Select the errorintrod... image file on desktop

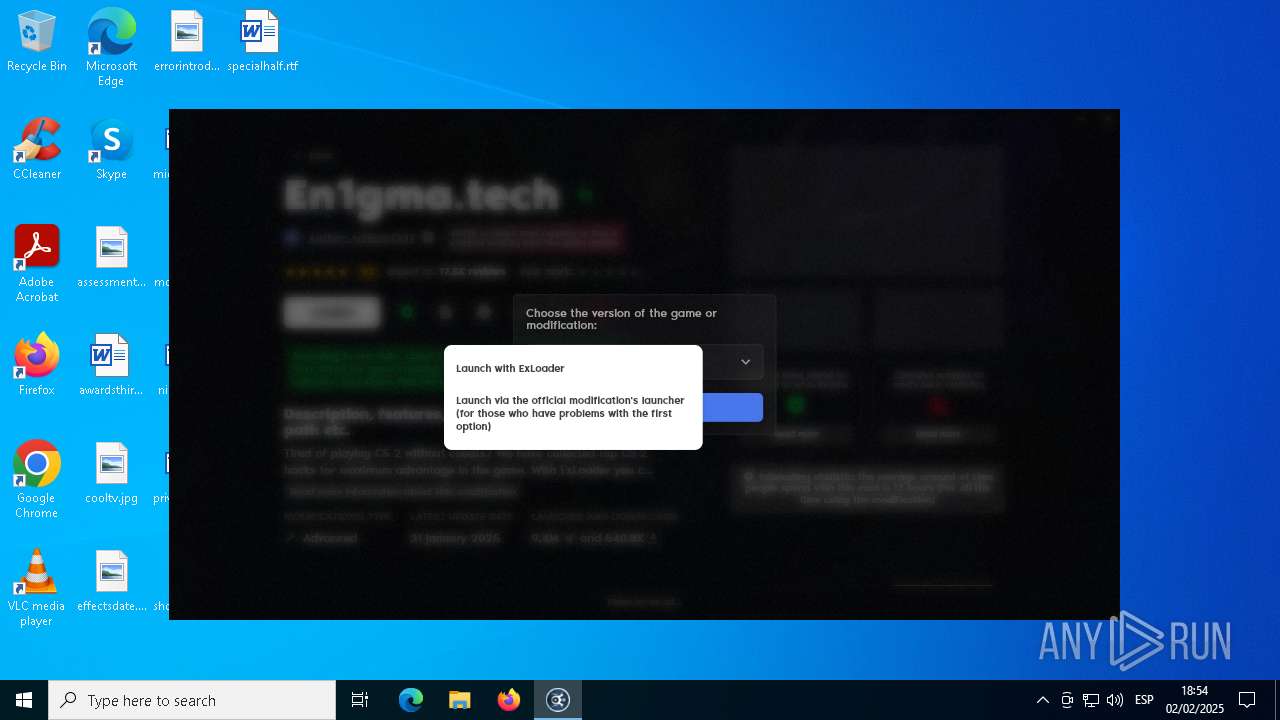(187, 42)
